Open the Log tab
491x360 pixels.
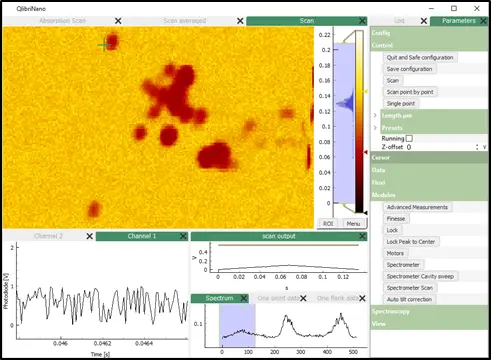click(399, 21)
